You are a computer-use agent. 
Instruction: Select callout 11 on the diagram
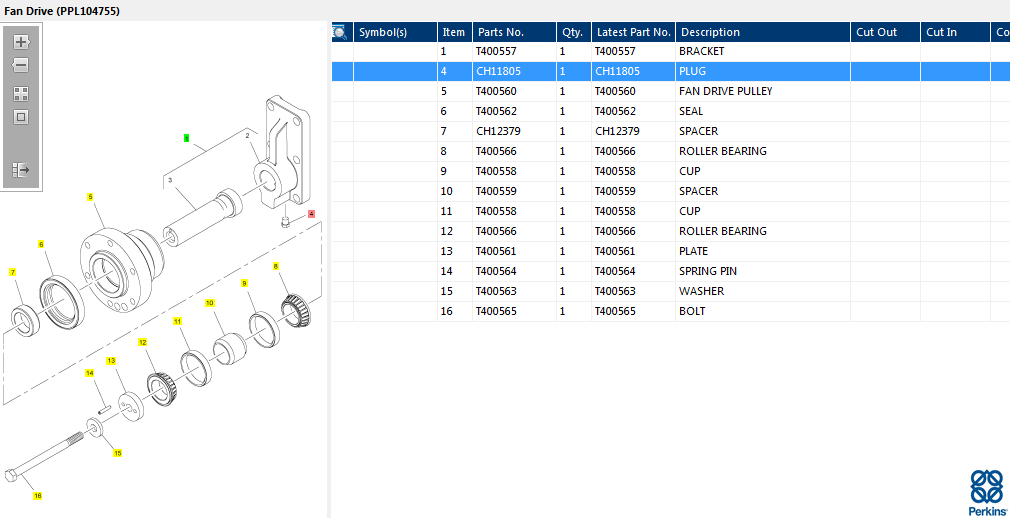tap(178, 320)
